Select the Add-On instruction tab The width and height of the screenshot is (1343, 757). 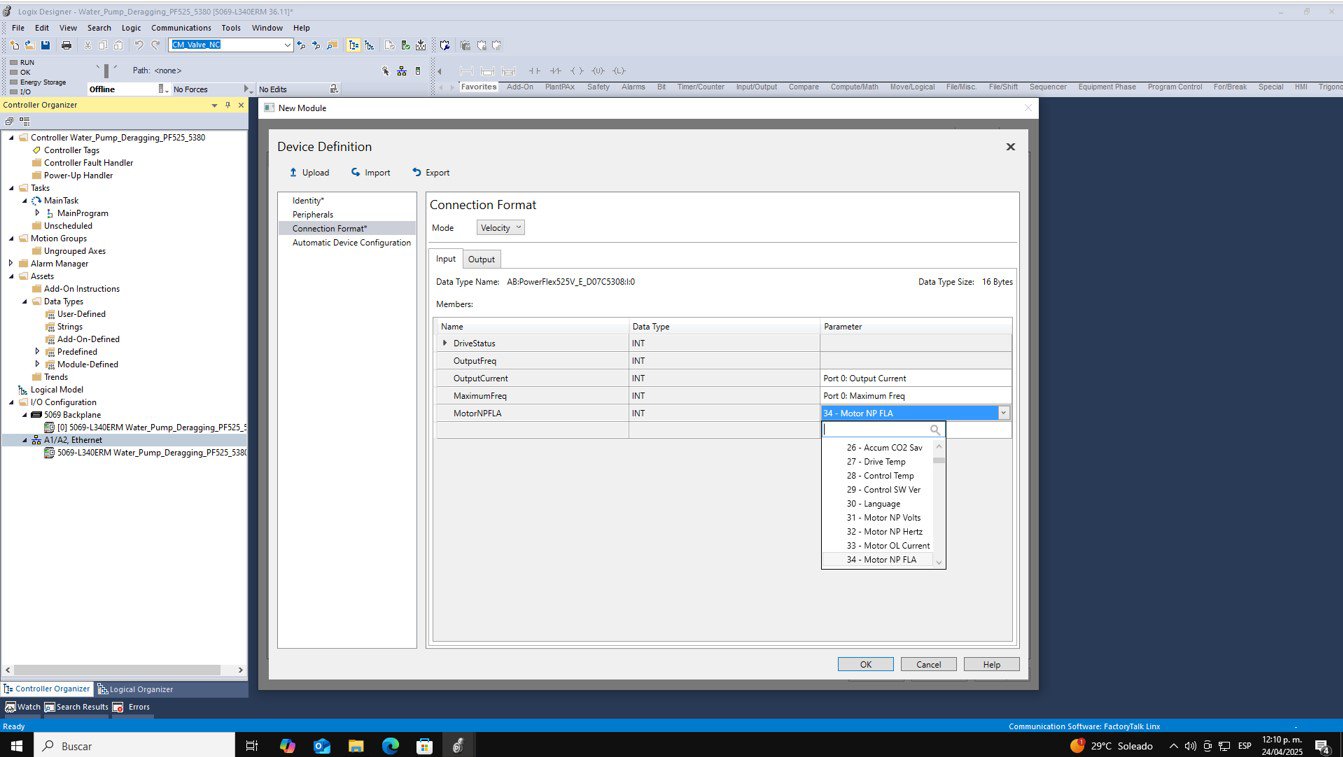click(520, 87)
